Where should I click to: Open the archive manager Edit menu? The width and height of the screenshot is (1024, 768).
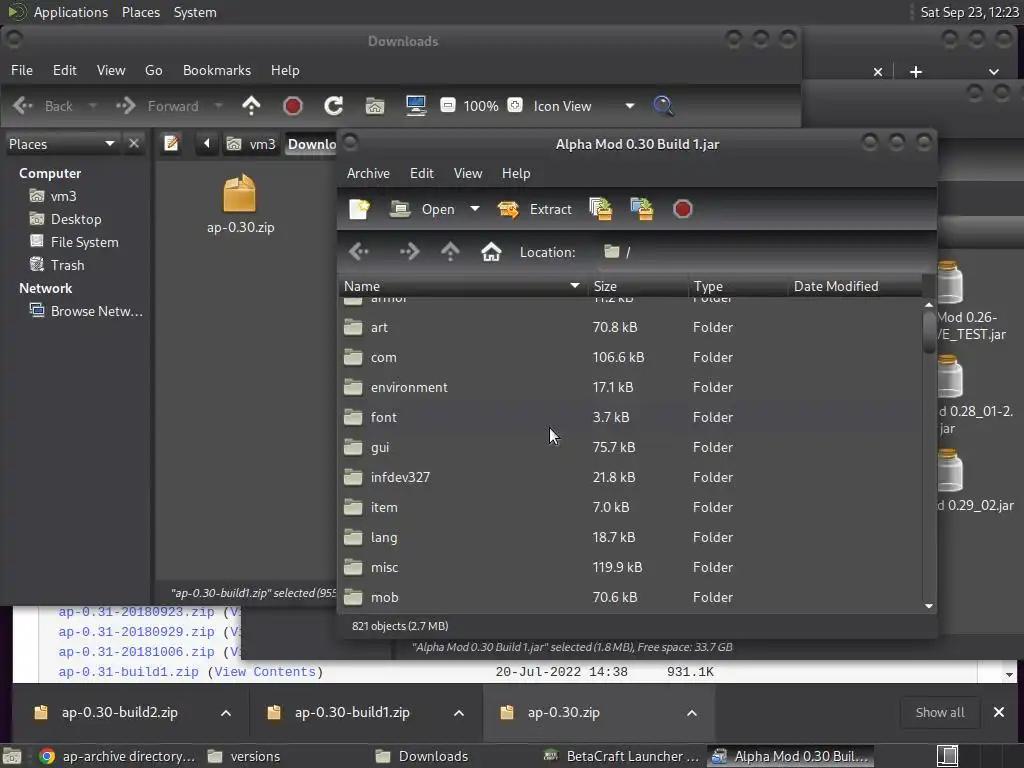coord(422,173)
